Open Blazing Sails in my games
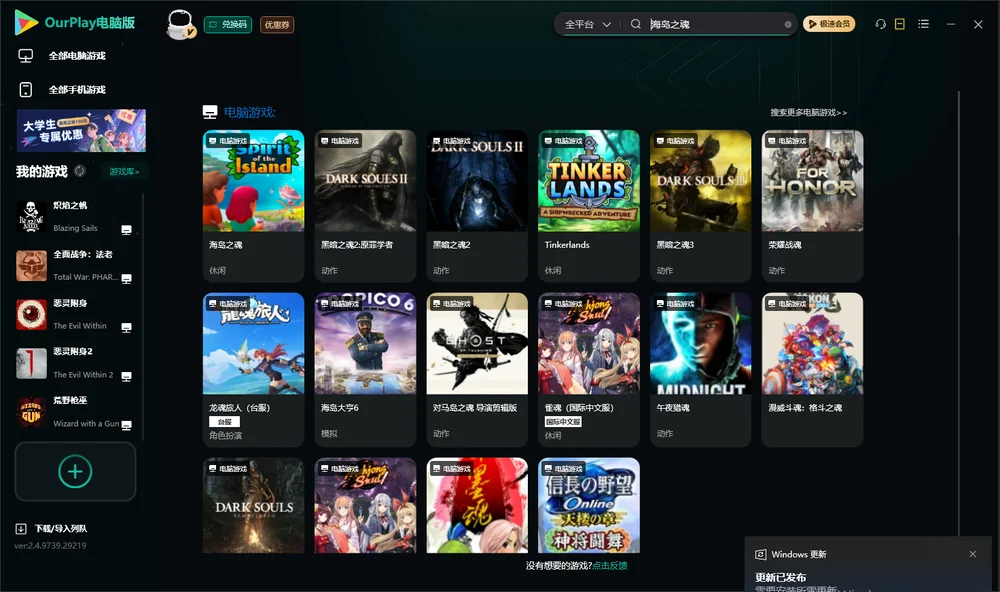 tap(75, 216)
